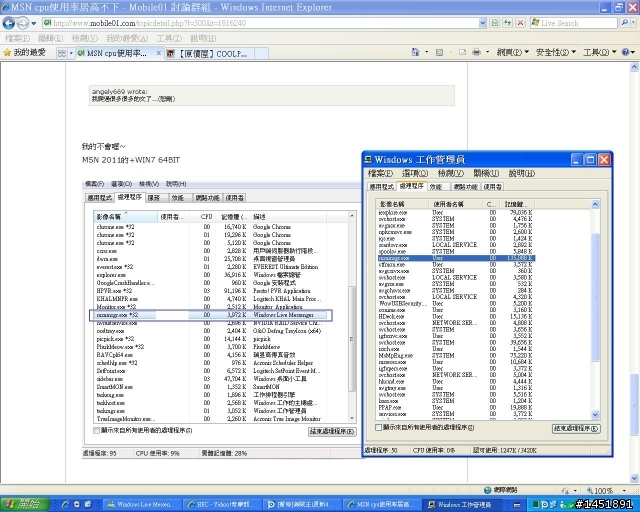
Task: Select the highlighted msnmsgr.exe row in Task Manager
Action: 456,258
